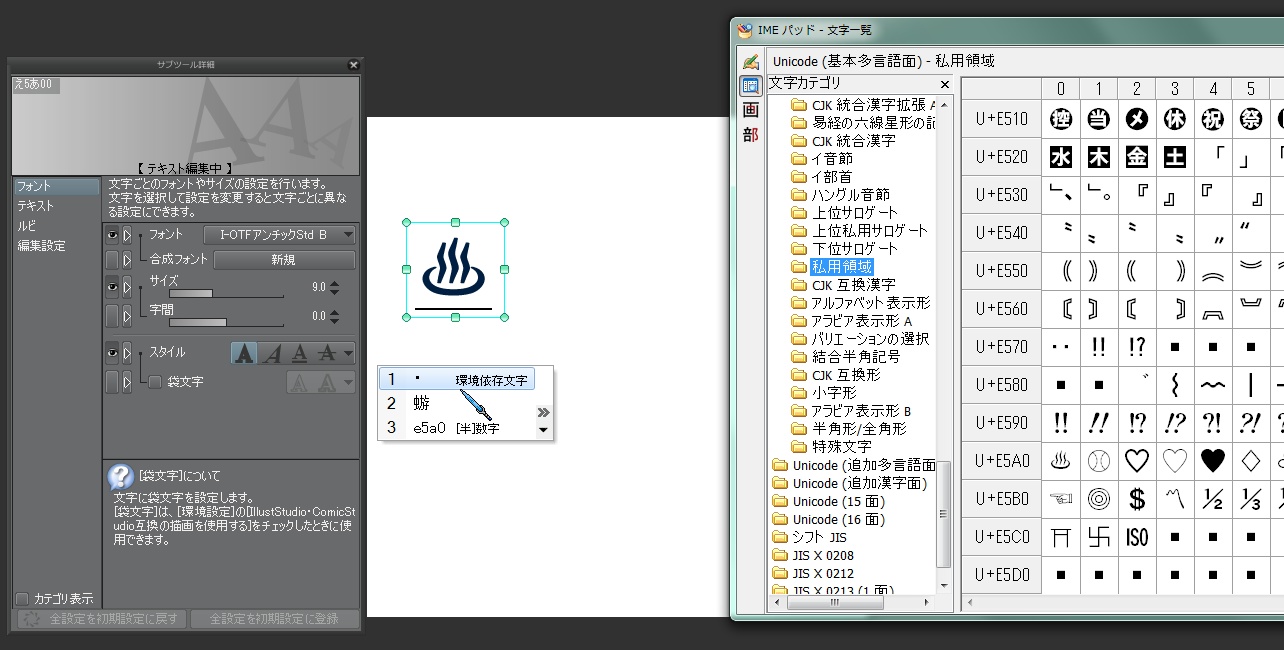Viewport: 1284px width, 650px height.
Task: Open stroke count lookup (画) in IME Pad
Action: 750,110
